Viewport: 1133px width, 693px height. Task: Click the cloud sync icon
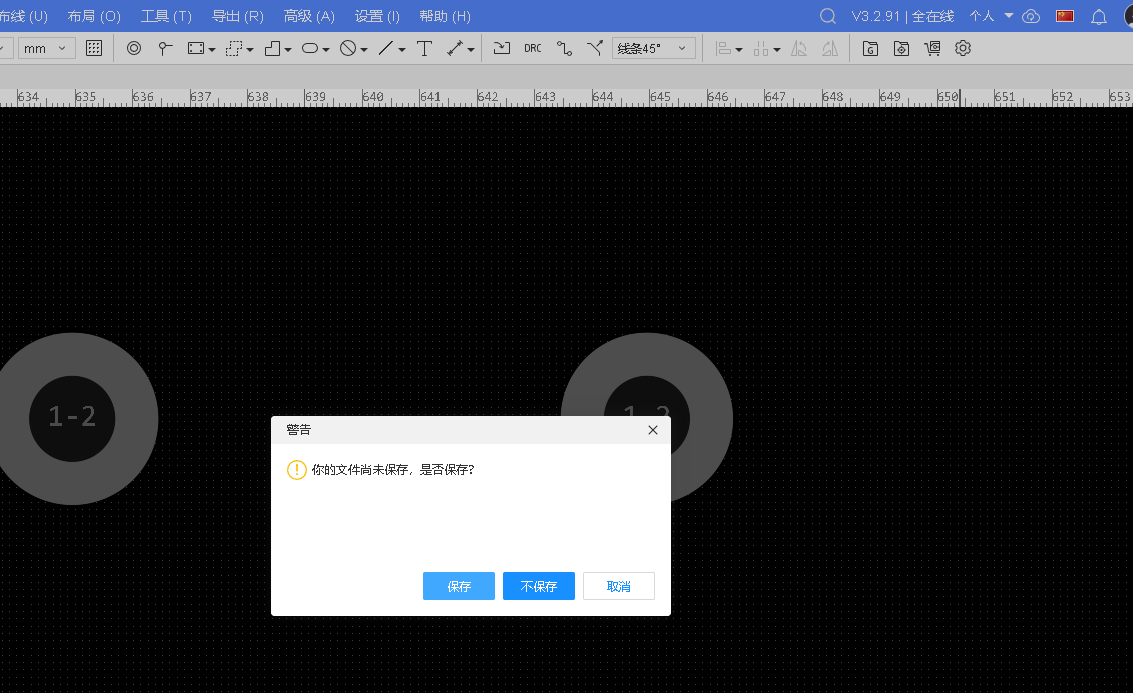[x=1032, y=16]
